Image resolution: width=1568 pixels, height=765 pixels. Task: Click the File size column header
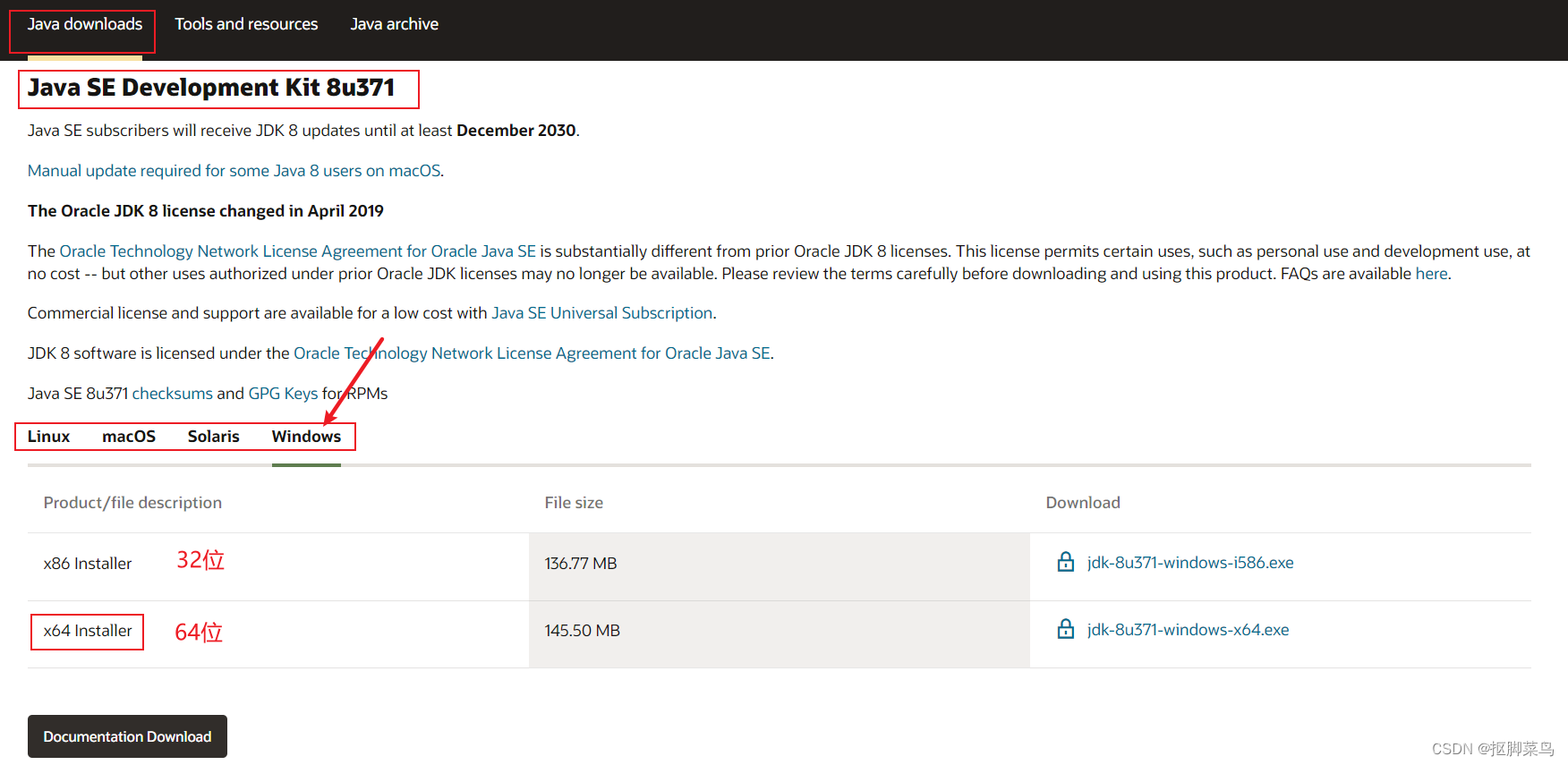[x=574, y=503]
